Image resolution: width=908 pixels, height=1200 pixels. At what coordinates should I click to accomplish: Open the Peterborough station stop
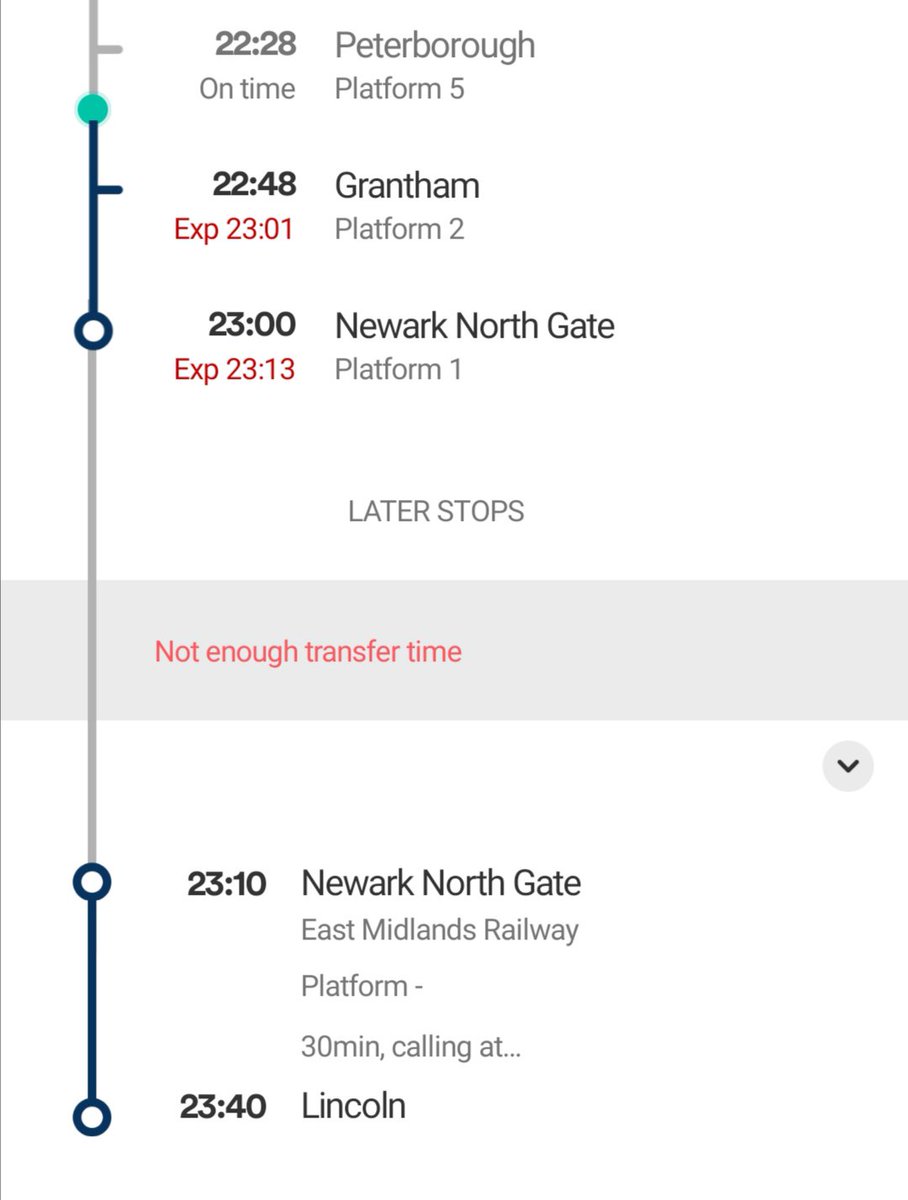coord(434,46)
